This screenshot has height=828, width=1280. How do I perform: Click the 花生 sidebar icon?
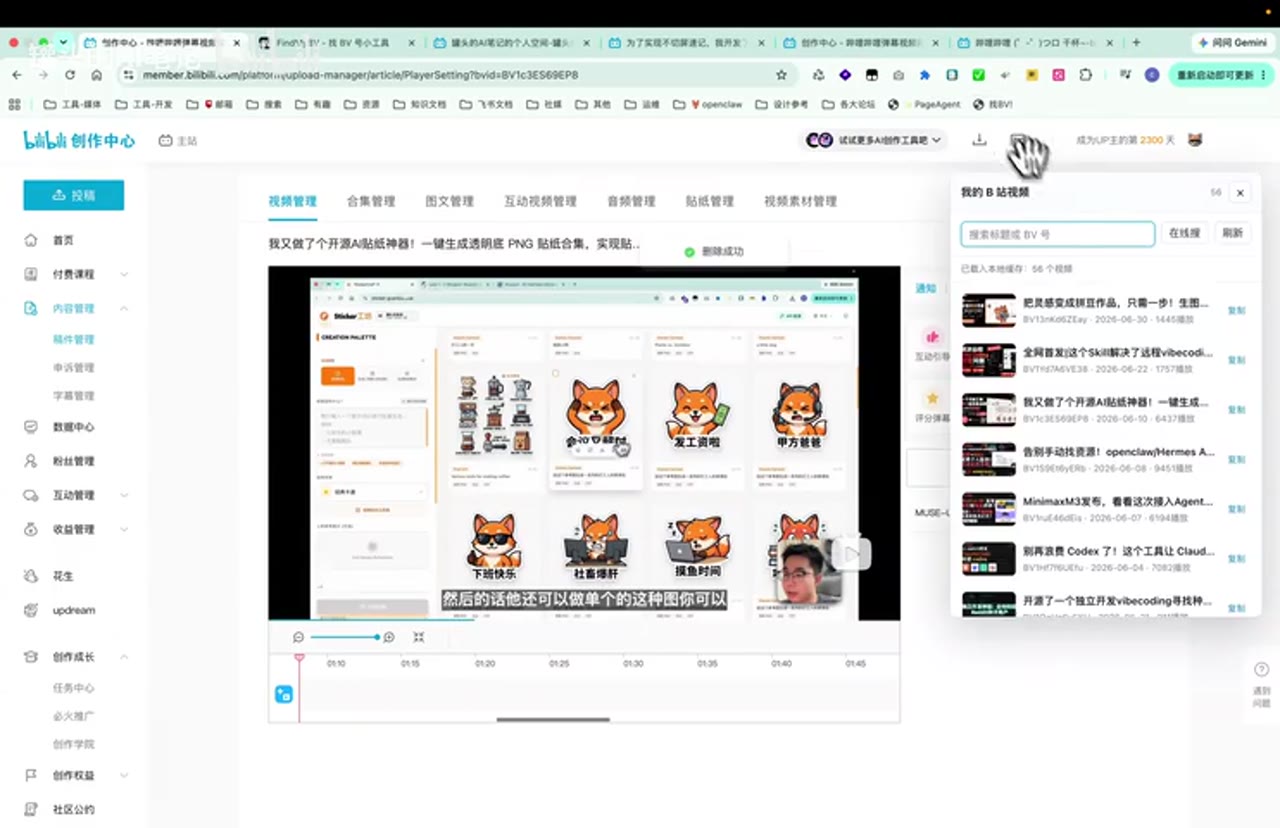coord(31,576)
